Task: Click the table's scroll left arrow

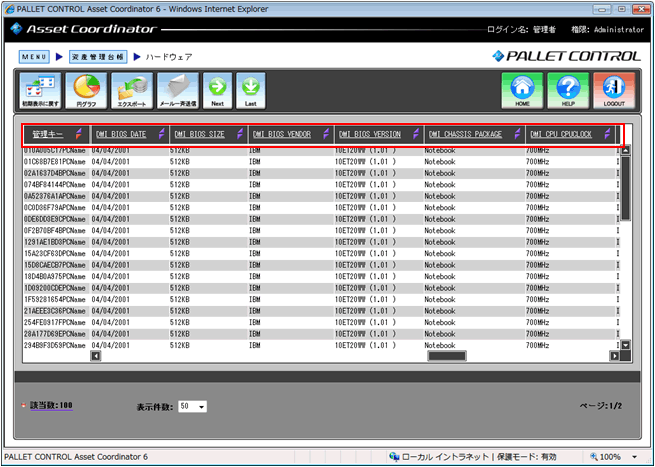Action: pyautogui.click(x=96, y=356)
